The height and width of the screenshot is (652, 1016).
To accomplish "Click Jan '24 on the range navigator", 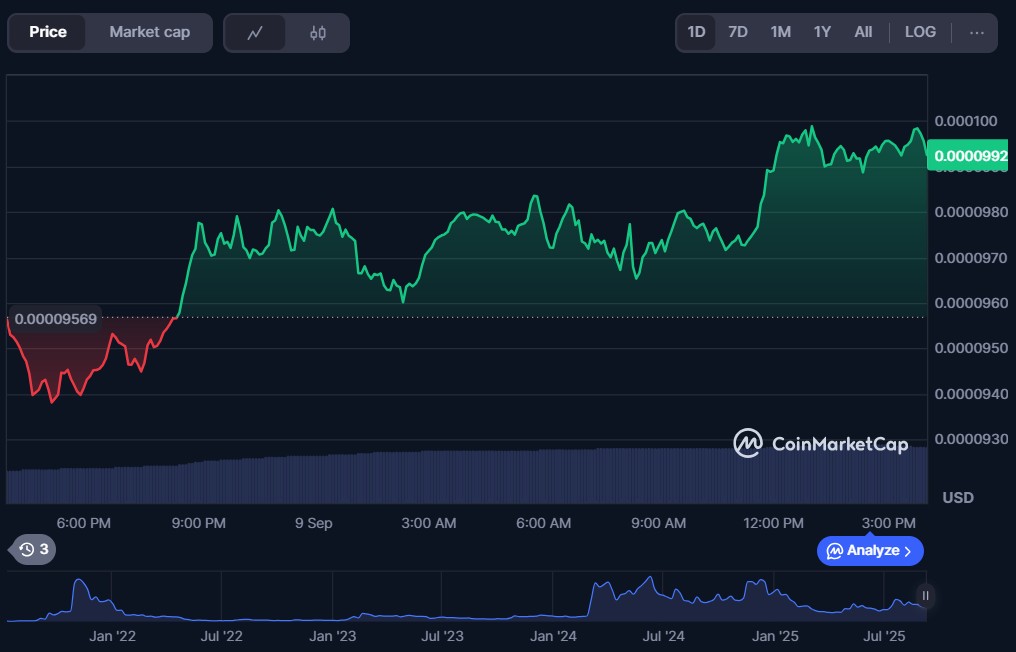I will (553, 635).
